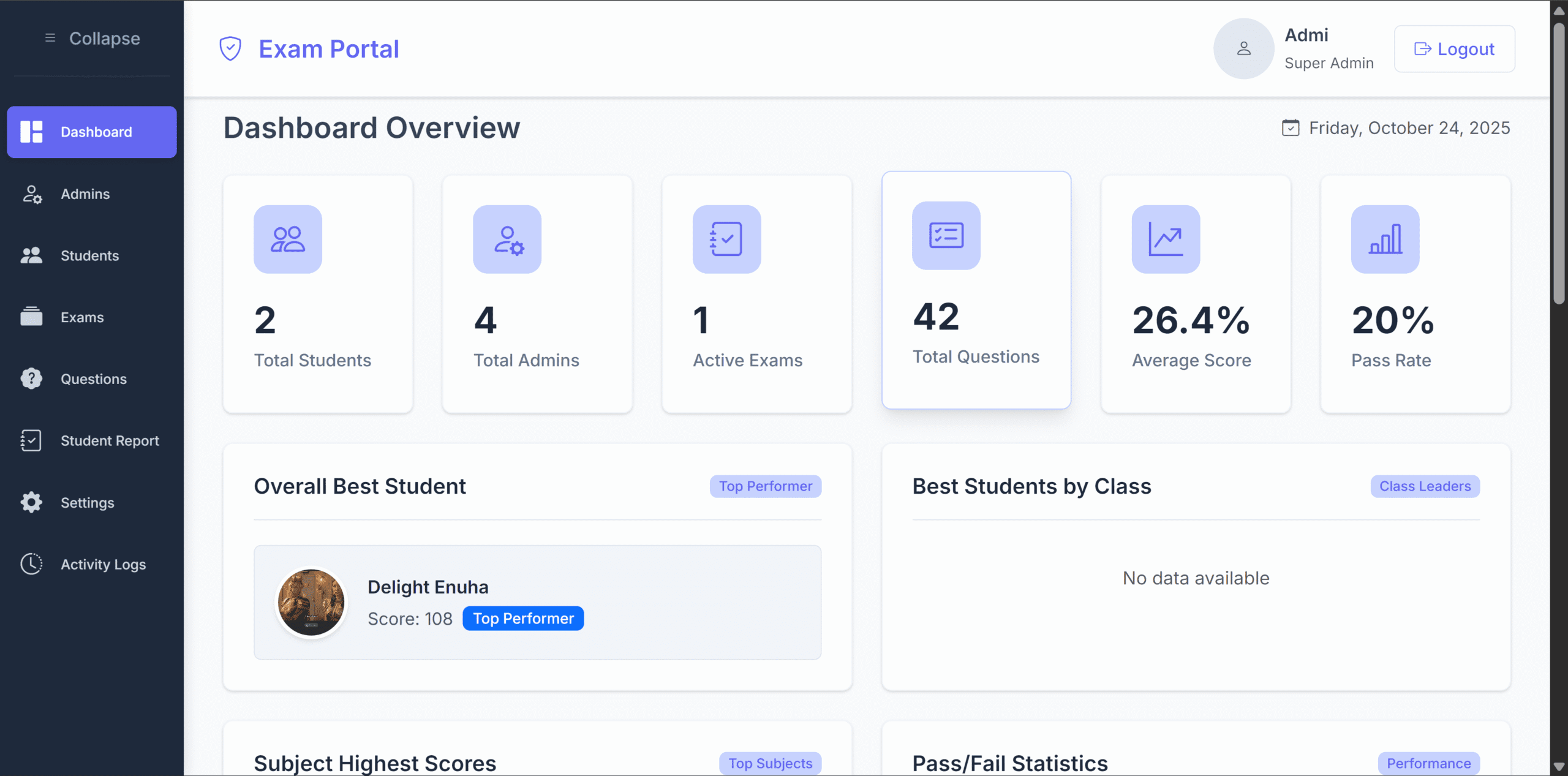Click the calendar icon beside the date
Screen dimensions: 1568x776
pyautogui.click(x=1291, y=127)
